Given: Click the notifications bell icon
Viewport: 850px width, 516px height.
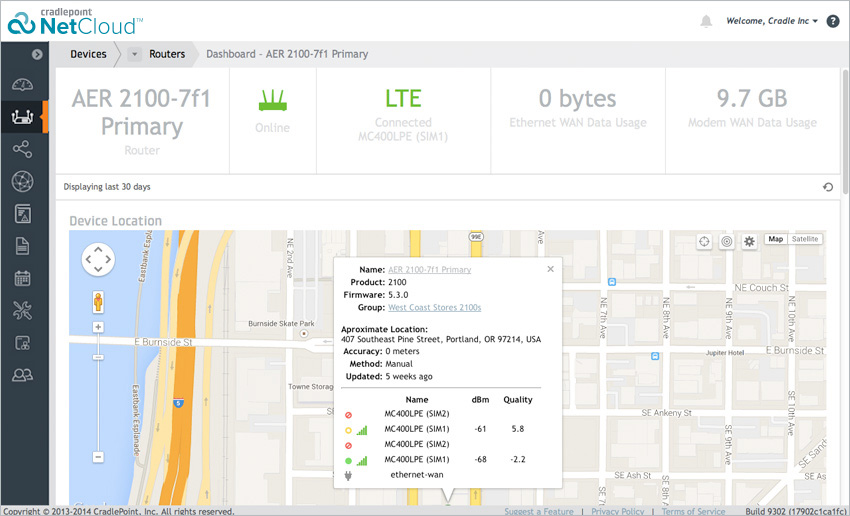Looking at the screenshot, I should pos(706,21).
